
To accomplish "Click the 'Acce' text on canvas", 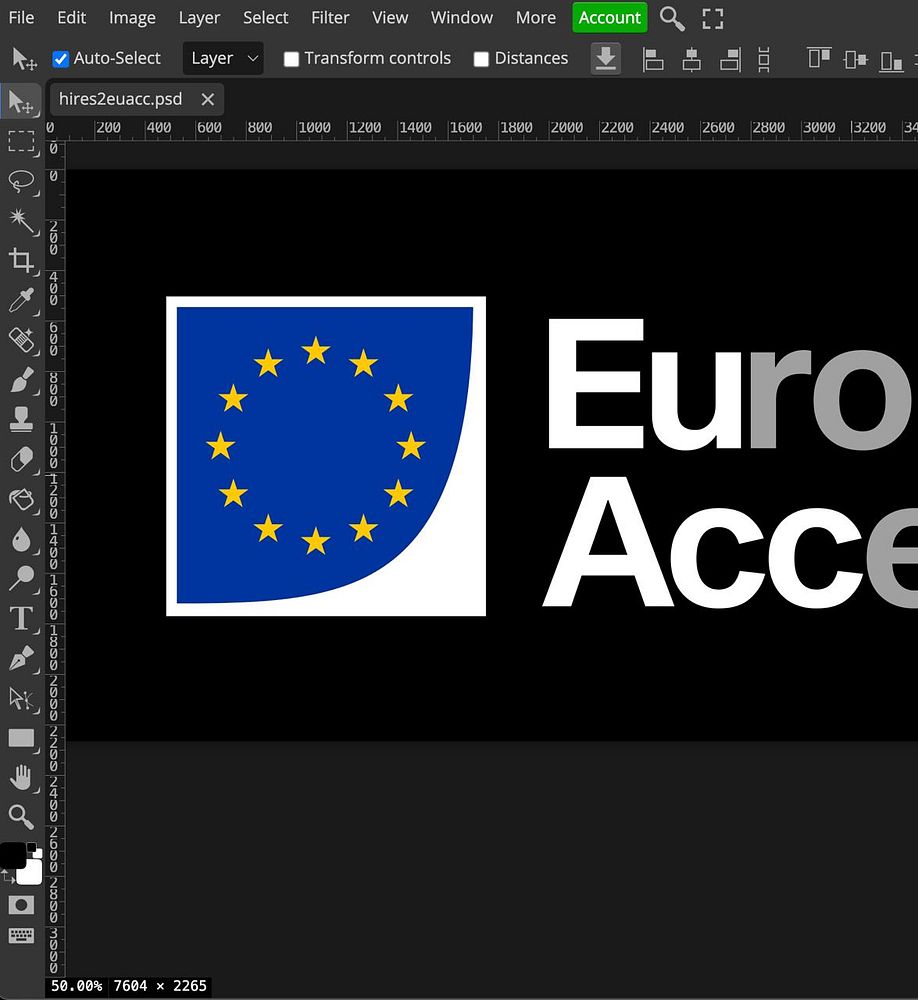I will coord(730,542).
